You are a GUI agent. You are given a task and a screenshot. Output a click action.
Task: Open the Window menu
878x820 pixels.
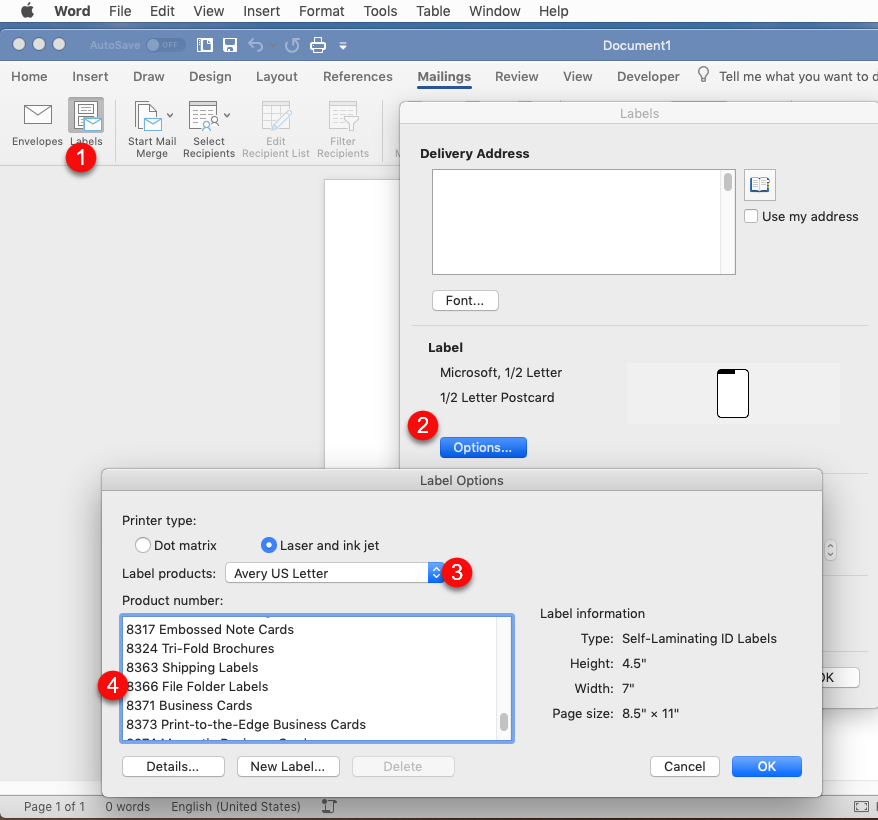pyautogui.click(x=494, y=11)
